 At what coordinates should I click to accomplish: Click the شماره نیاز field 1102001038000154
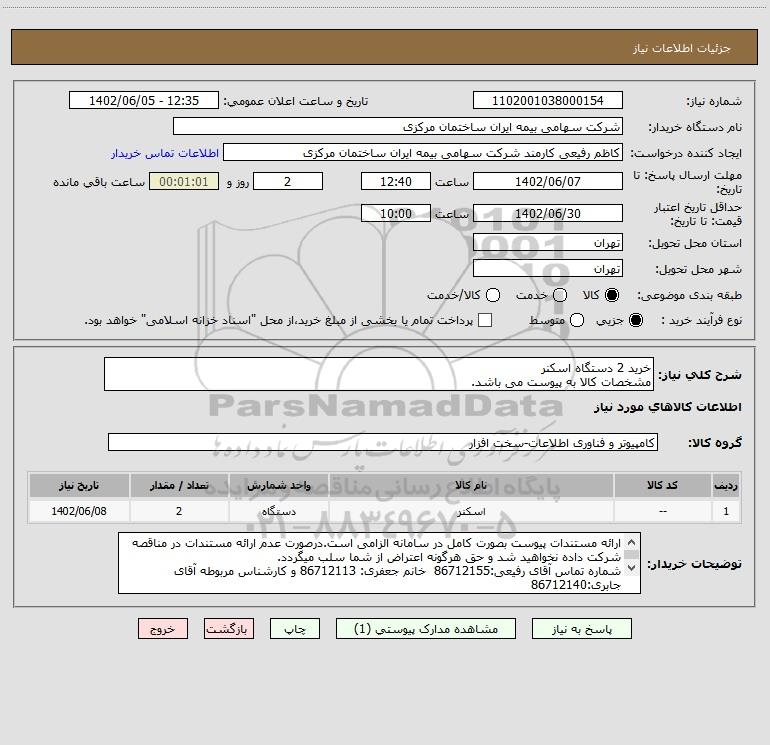click(548, 101)
